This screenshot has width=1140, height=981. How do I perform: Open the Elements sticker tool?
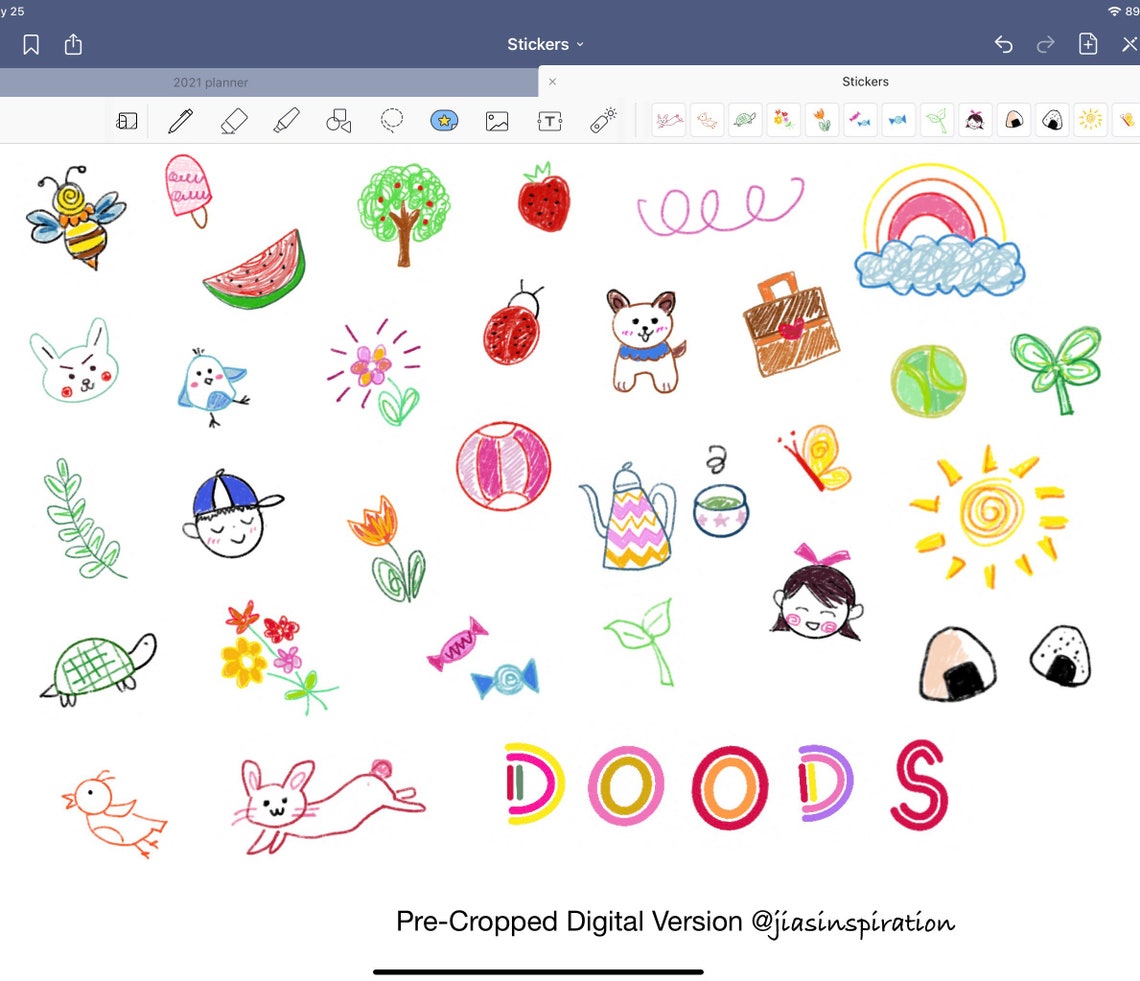click(x=443, y=119)
